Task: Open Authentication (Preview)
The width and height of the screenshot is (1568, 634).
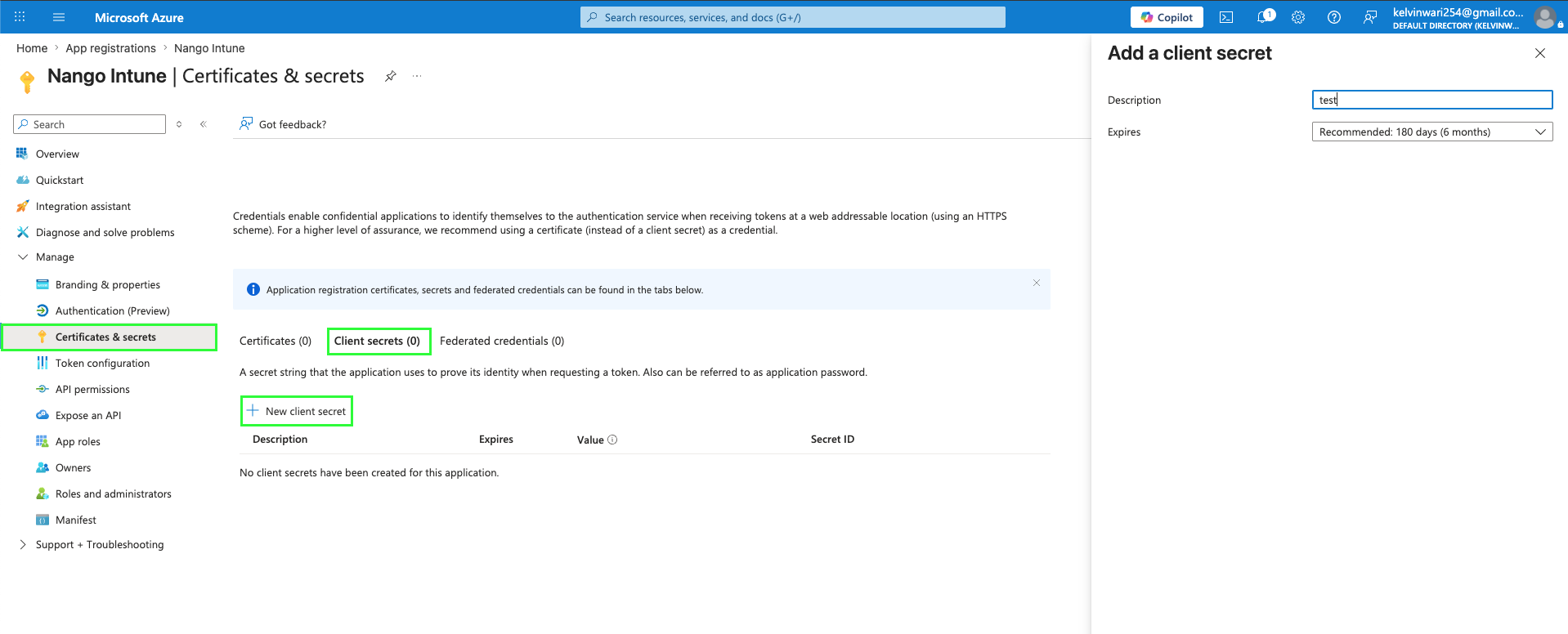Action: [113, 310]
